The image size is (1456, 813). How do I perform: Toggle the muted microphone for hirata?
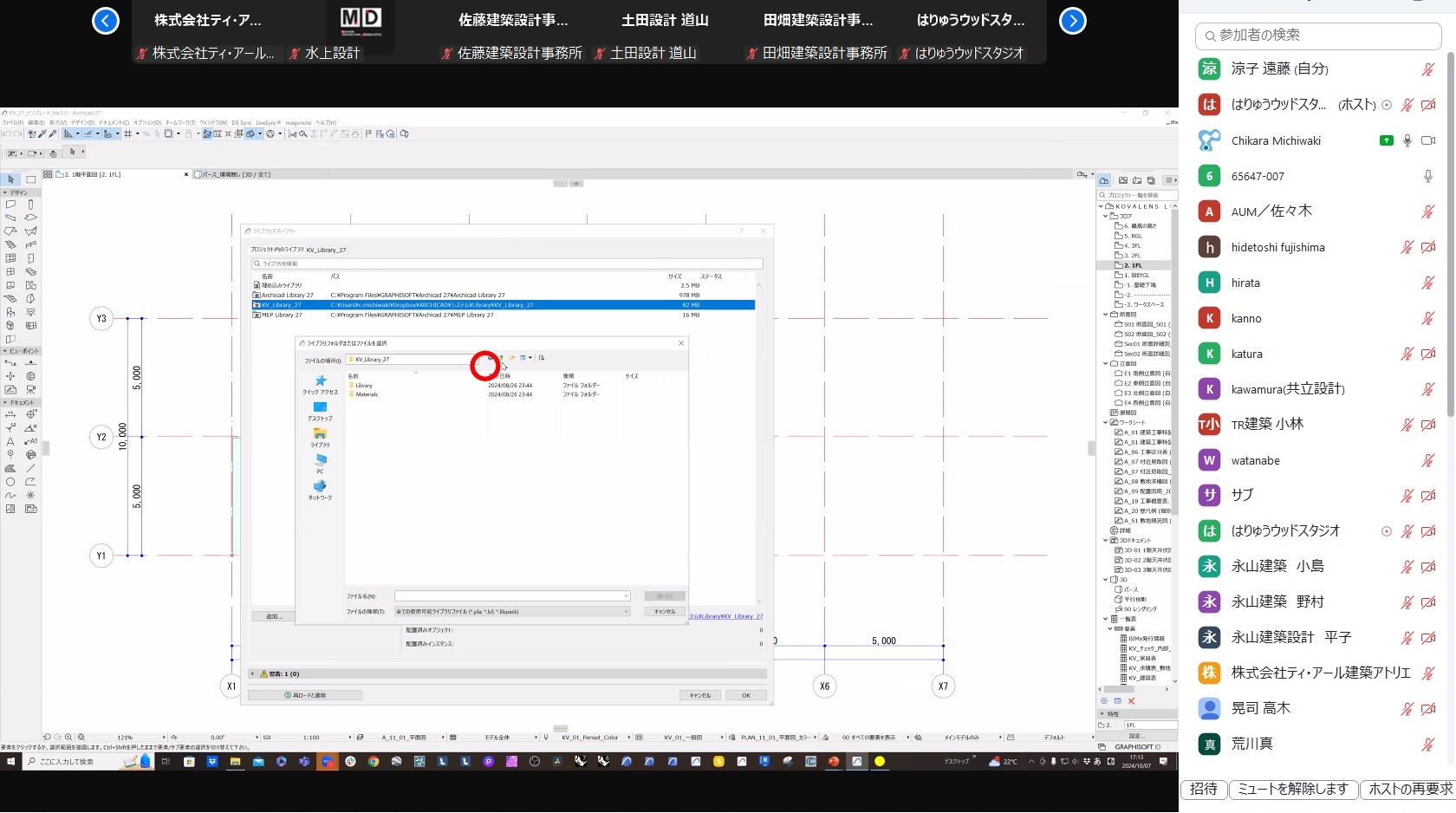(1428, 283)
